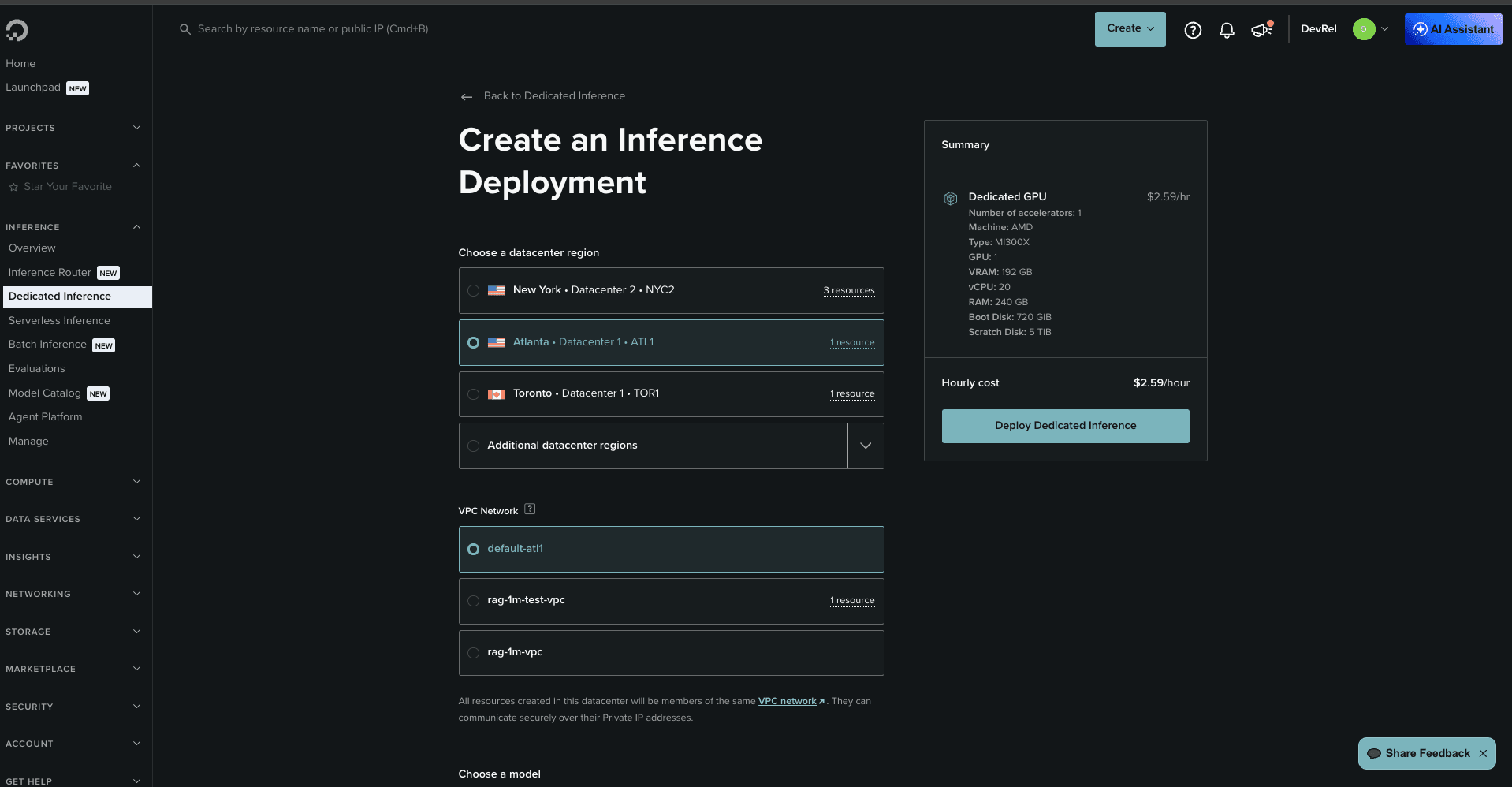This screenshot has height=787, width=1512.
Task: Open Serverless Inference page
Action: point(59,320)
